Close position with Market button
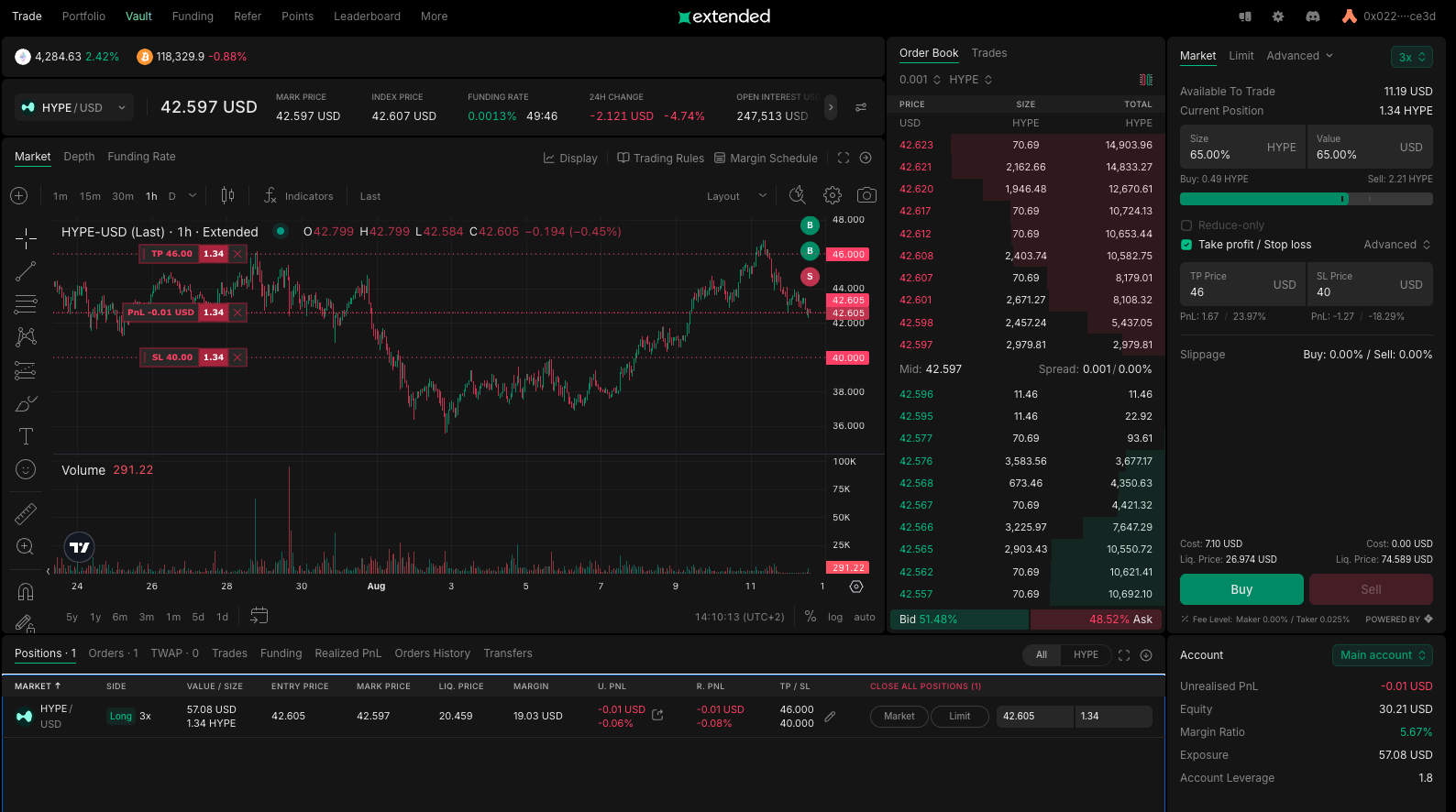The image size is (1456, 812). coord(899,717)
